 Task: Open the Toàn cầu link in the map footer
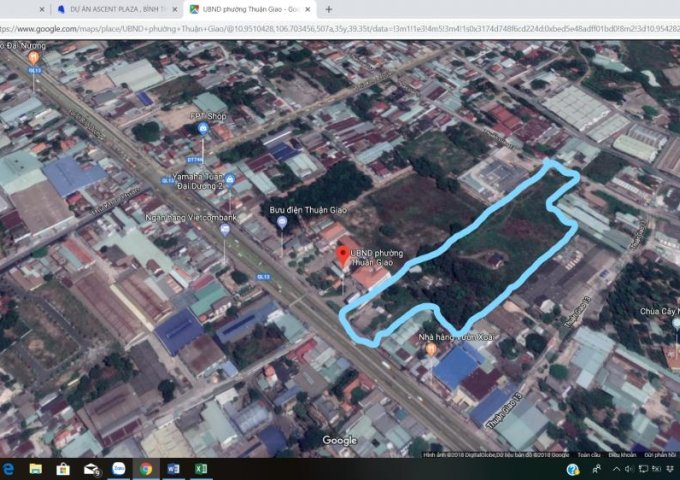pos(588,455)
